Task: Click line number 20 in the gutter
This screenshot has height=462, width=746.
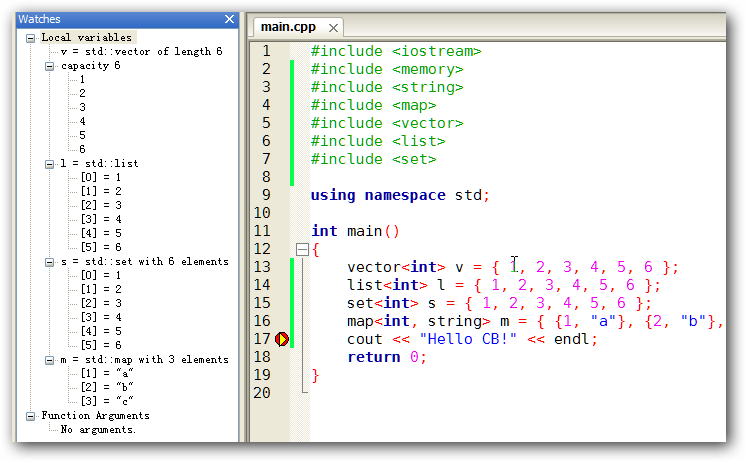Action: [262, 393]
